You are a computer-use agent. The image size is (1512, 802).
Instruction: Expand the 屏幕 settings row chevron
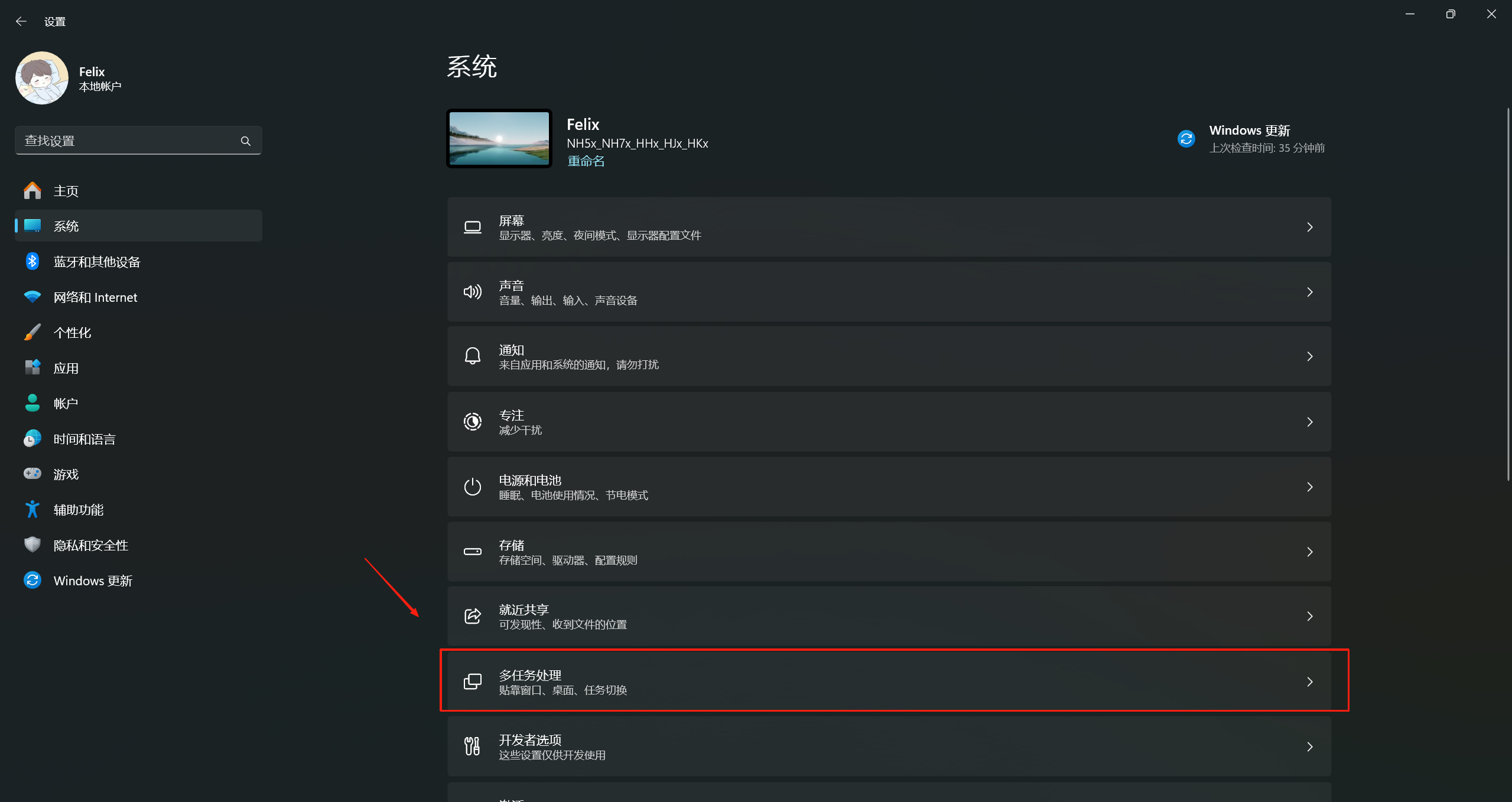click(x=1310, y=227)
